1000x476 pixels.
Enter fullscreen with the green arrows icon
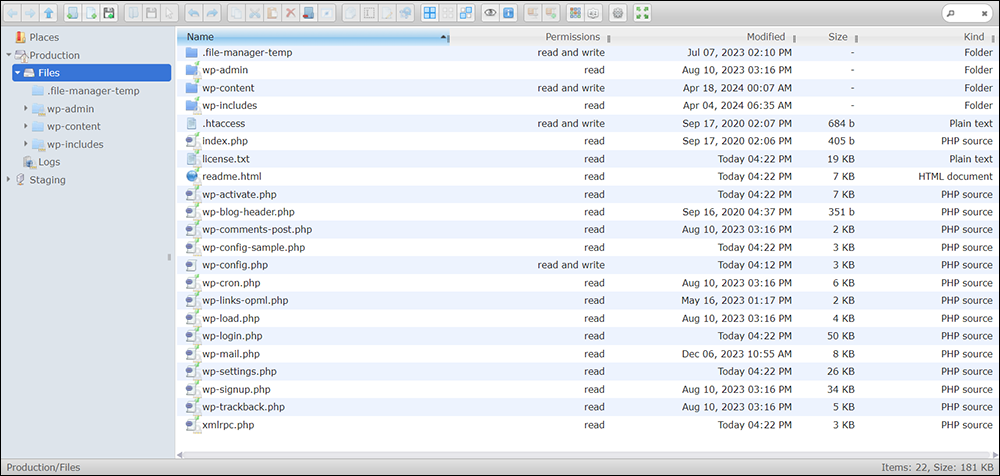pos(642,12)
